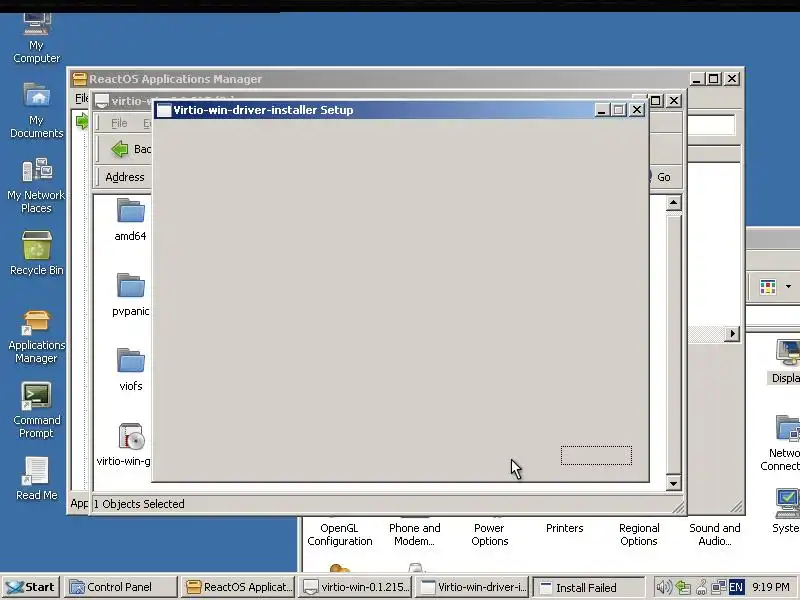Open Network Connections in Control Panel

click(x=782, y=443)
